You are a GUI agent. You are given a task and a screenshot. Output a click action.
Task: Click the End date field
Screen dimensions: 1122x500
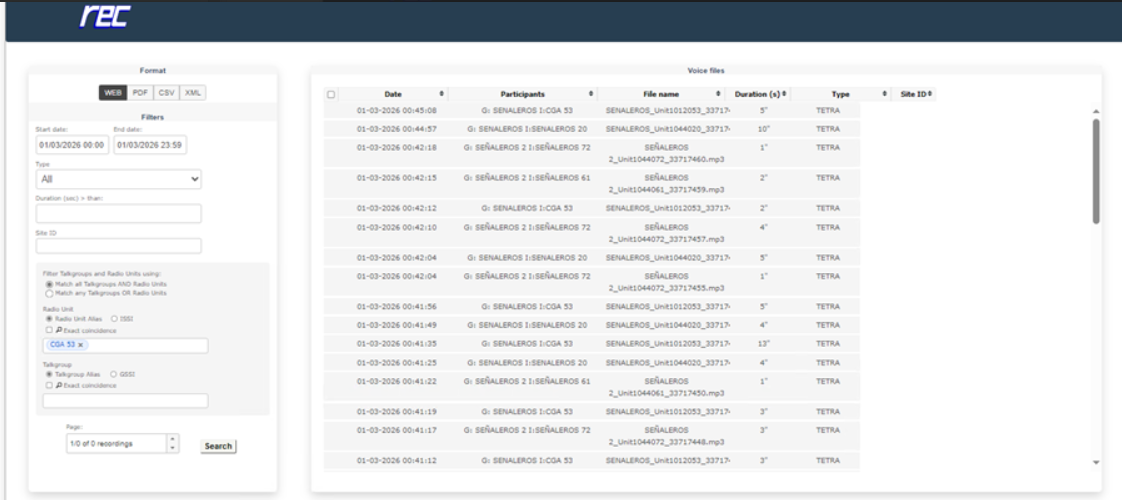pos(150,145)
